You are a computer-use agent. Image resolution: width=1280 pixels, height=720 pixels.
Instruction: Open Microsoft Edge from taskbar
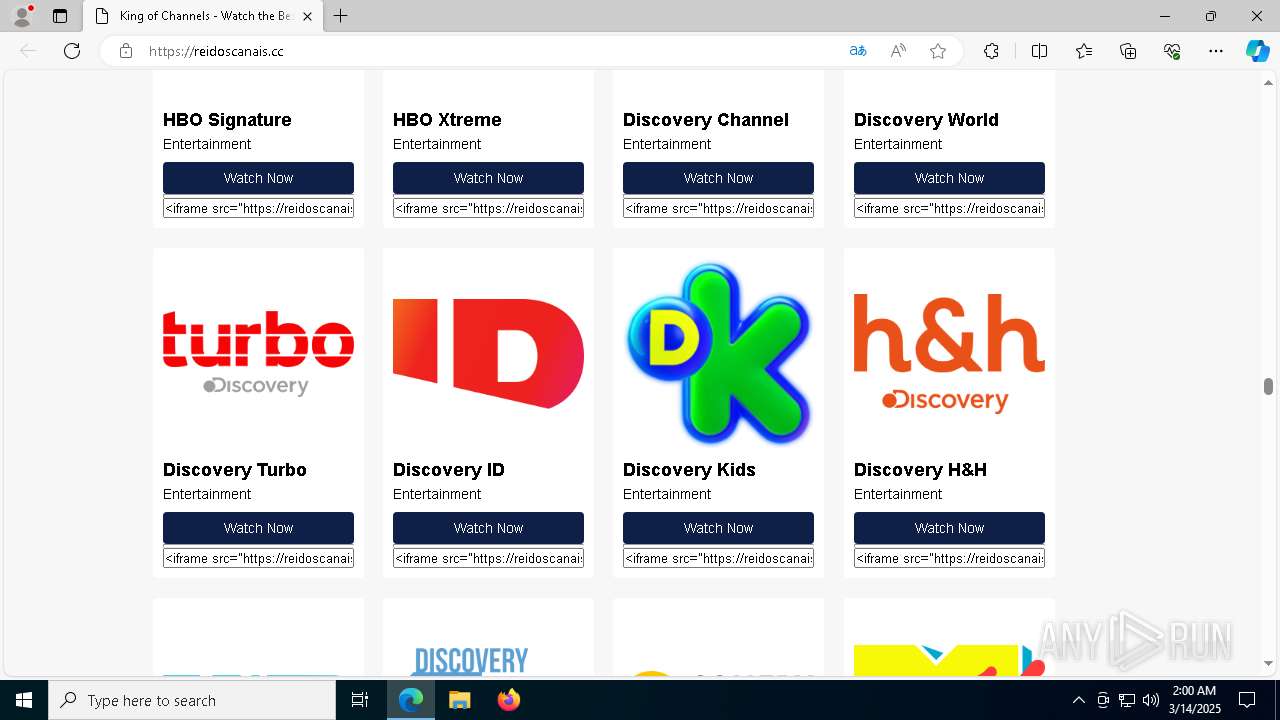(x=411, y=700)
